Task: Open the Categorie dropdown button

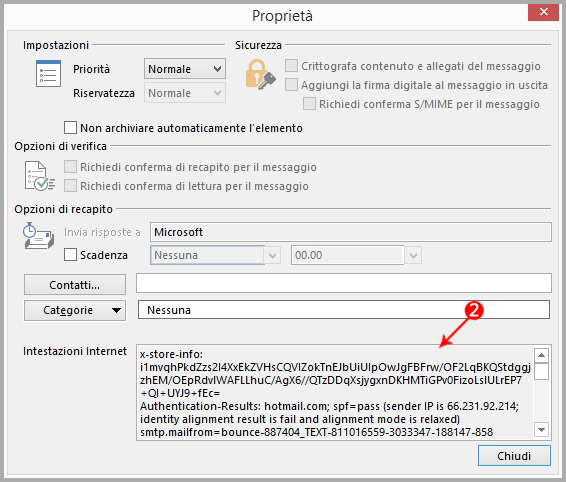Action: click(x=75, y=310)
